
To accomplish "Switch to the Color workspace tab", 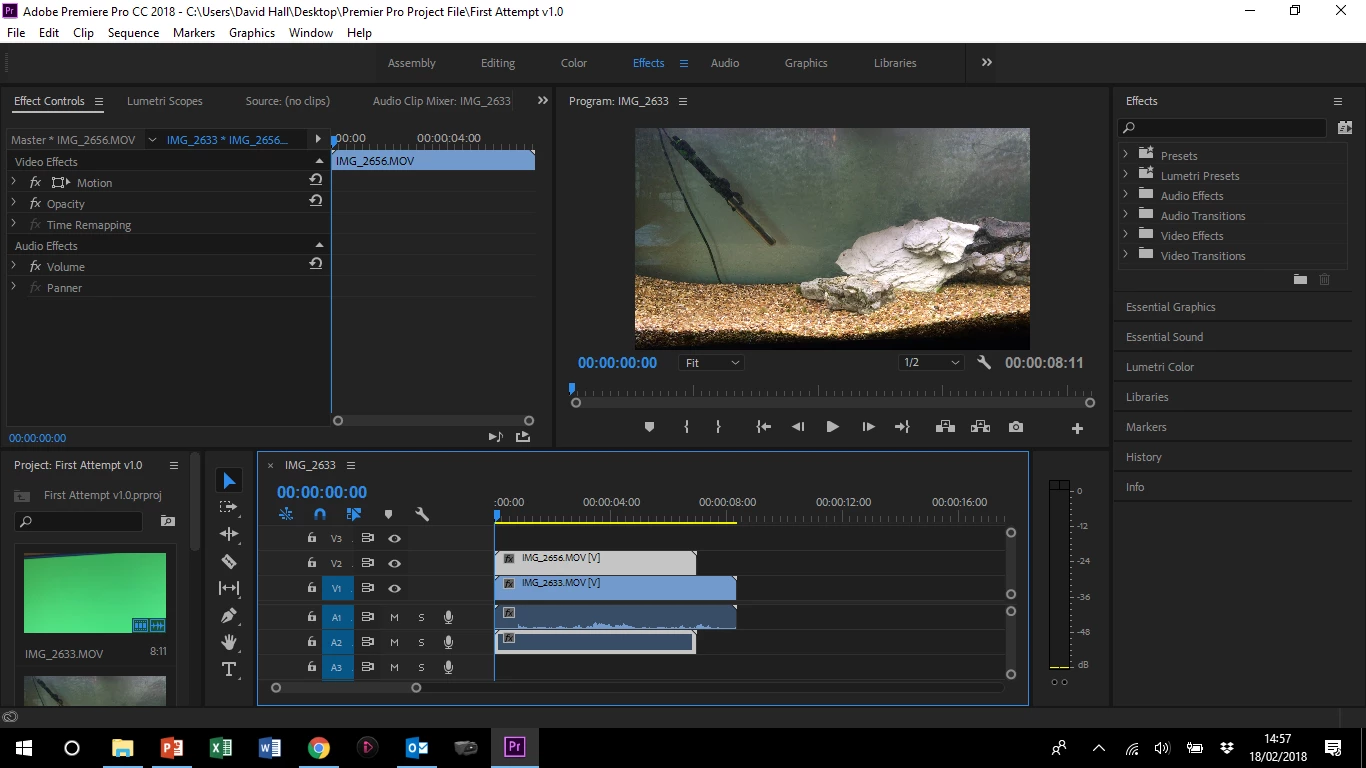I will pos(573,63).
